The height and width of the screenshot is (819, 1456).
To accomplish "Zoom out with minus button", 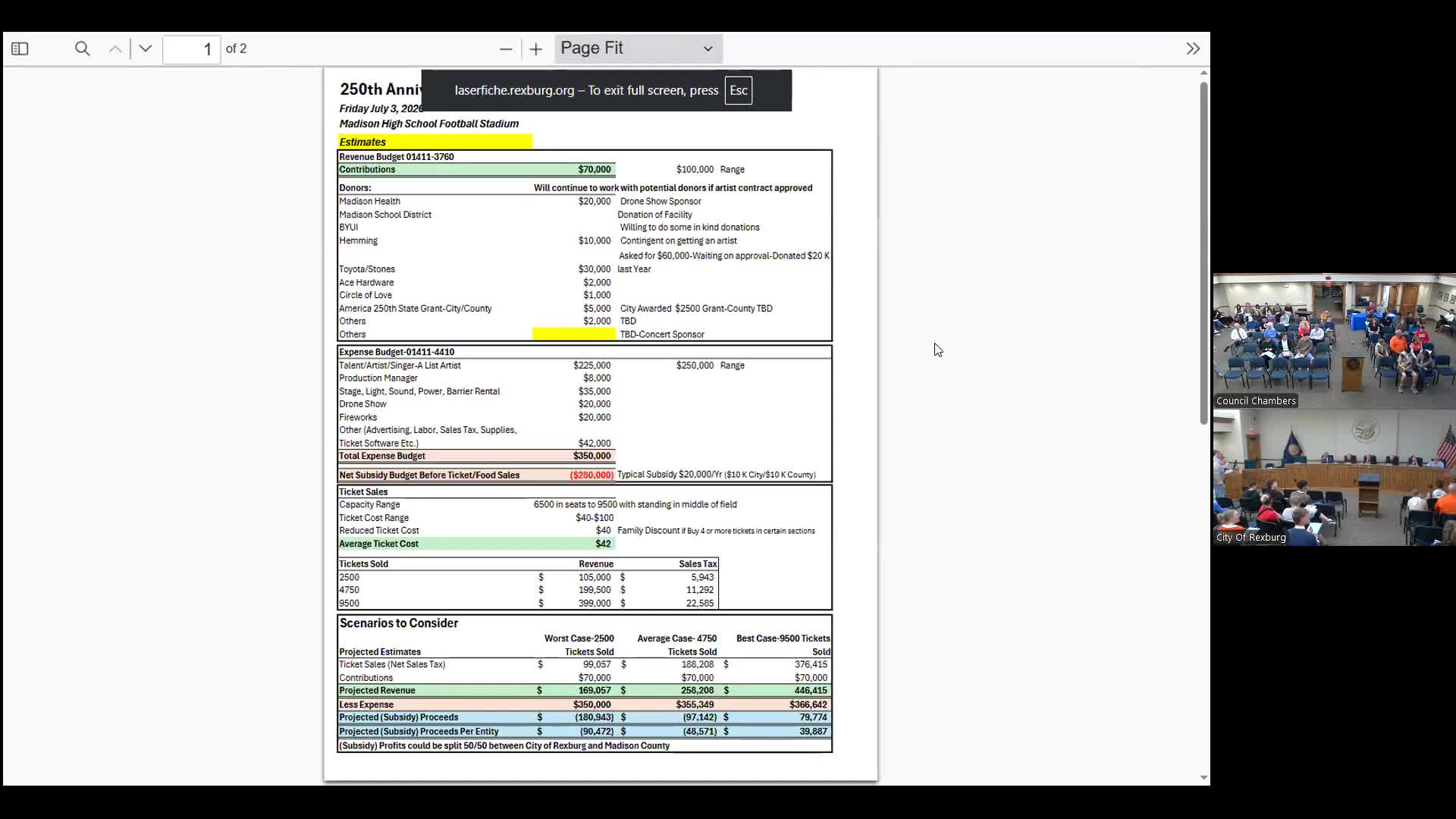I will pos(506,49).
